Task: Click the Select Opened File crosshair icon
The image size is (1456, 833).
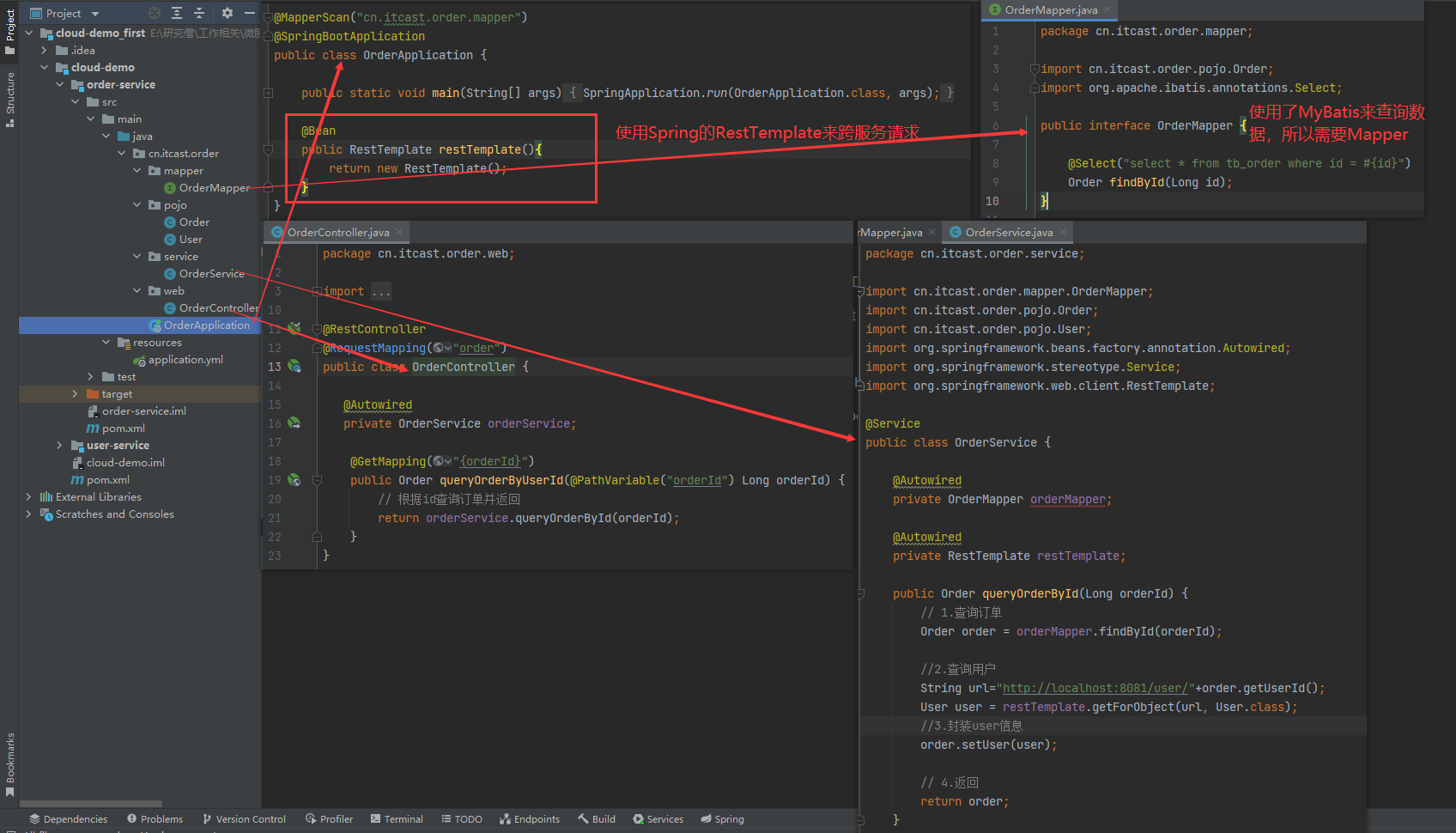Action: (155, 13)
